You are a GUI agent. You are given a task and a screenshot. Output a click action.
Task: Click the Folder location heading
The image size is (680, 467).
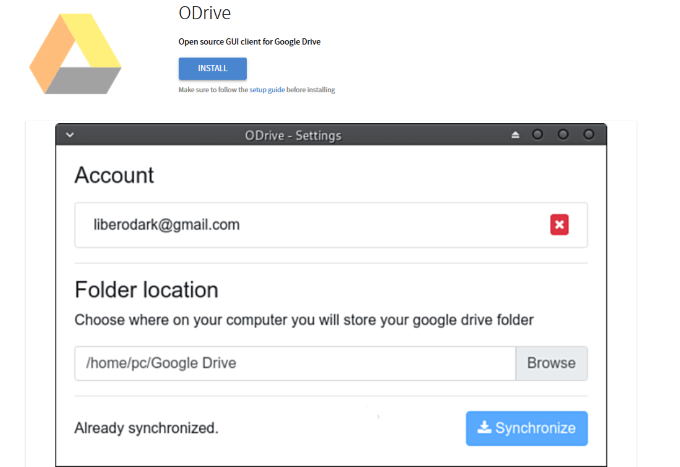point(146,290)
